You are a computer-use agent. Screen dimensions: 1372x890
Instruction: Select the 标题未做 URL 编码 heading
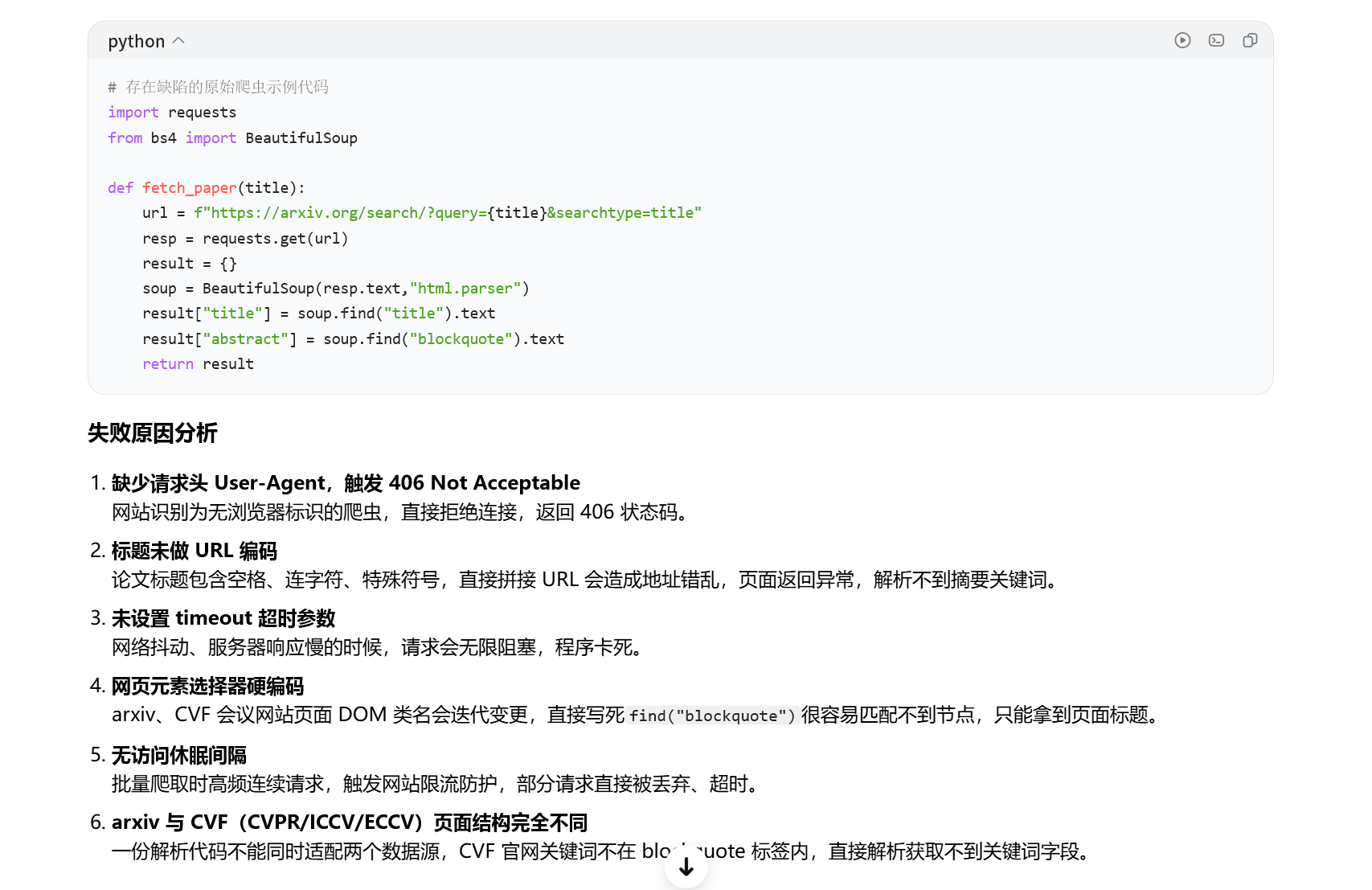click(x=195, y=551)
